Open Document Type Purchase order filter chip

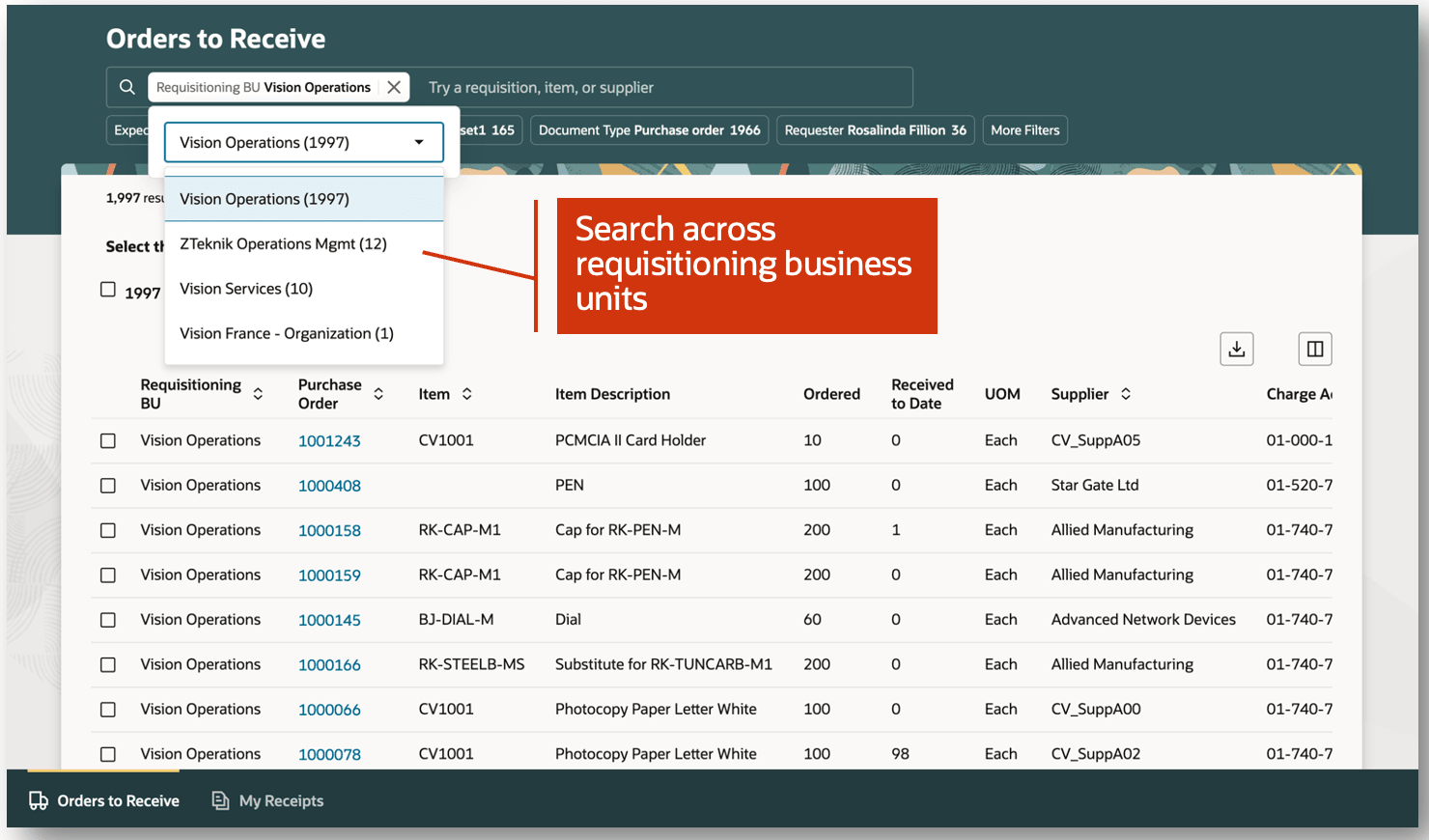point(650,130)
